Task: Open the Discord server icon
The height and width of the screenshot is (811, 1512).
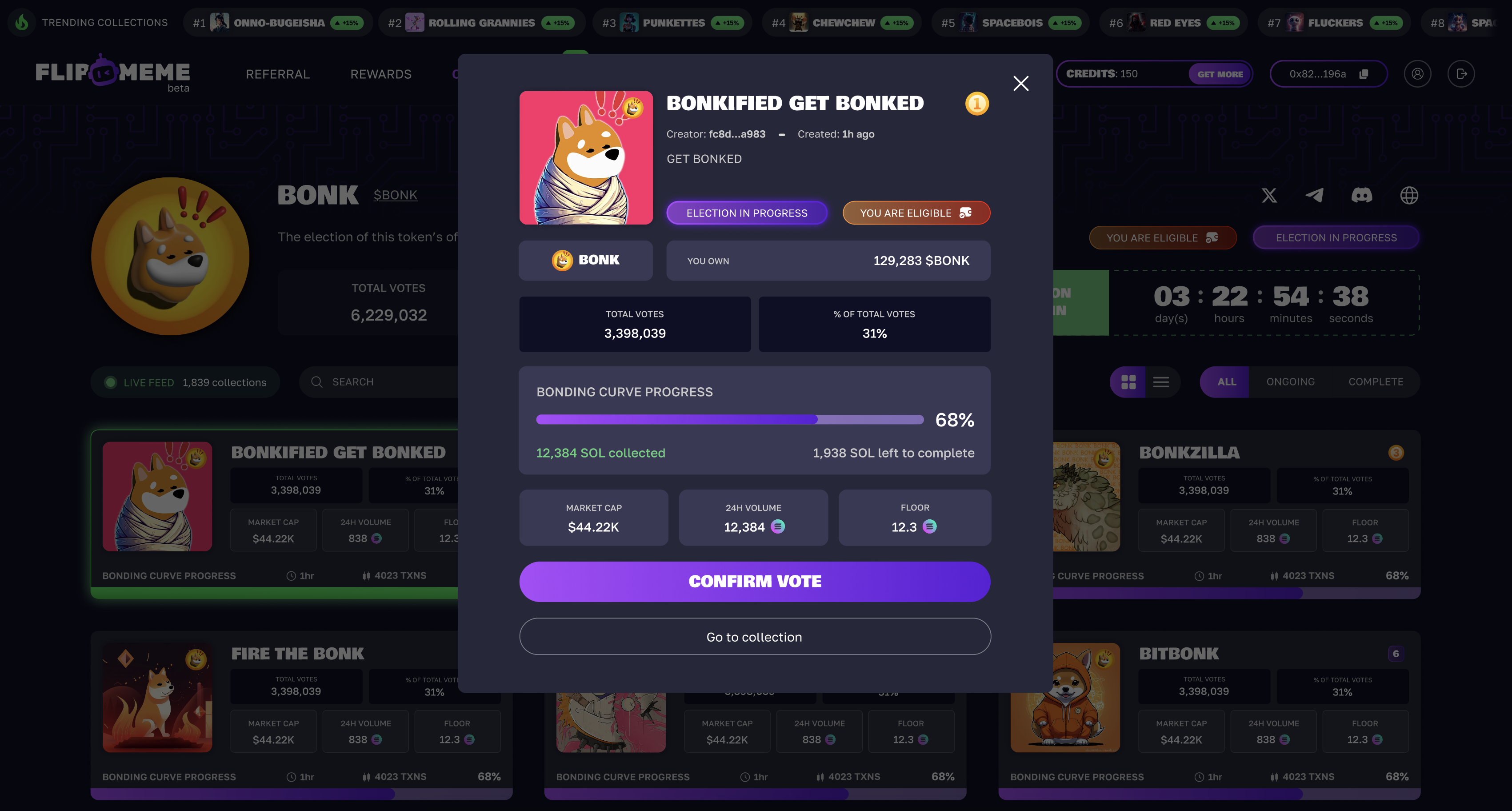Action: click(x=1362, y=196)
